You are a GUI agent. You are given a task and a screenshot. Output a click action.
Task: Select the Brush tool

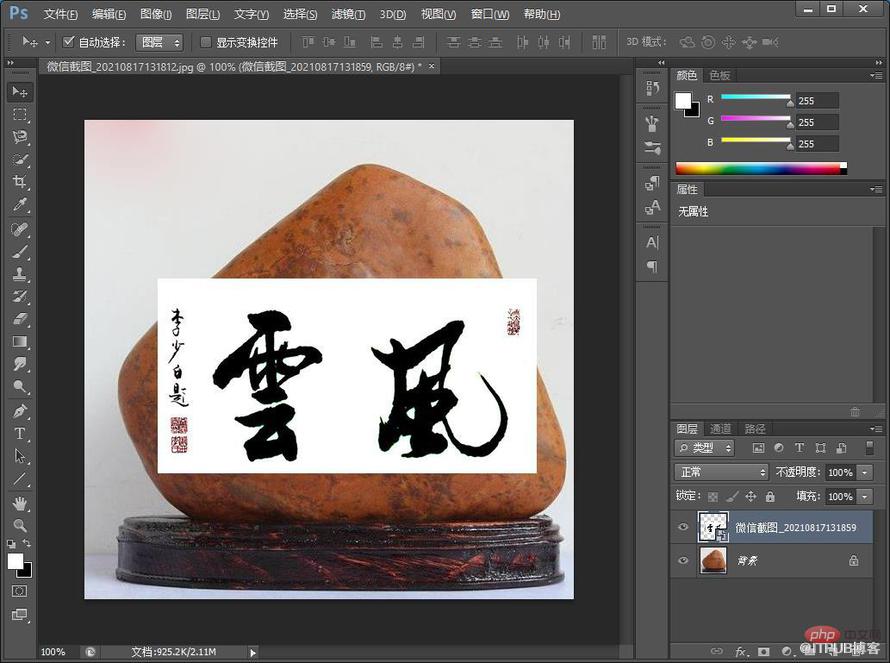point(20,252)
